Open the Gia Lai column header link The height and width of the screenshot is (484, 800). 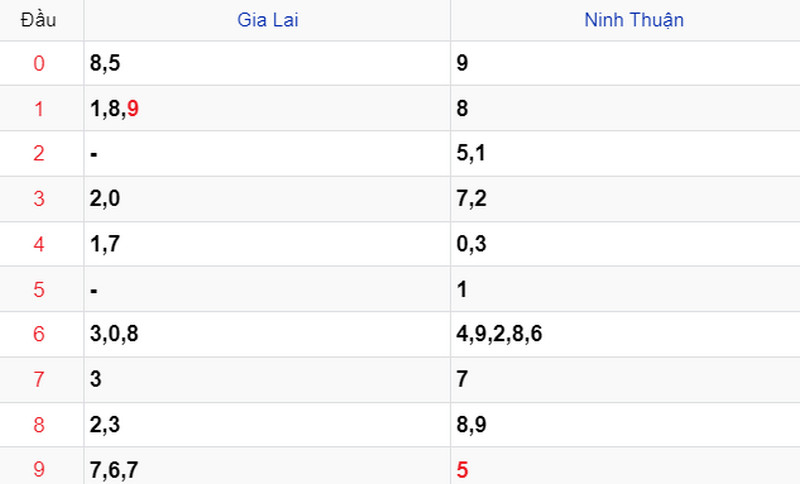tap(267, 20)
